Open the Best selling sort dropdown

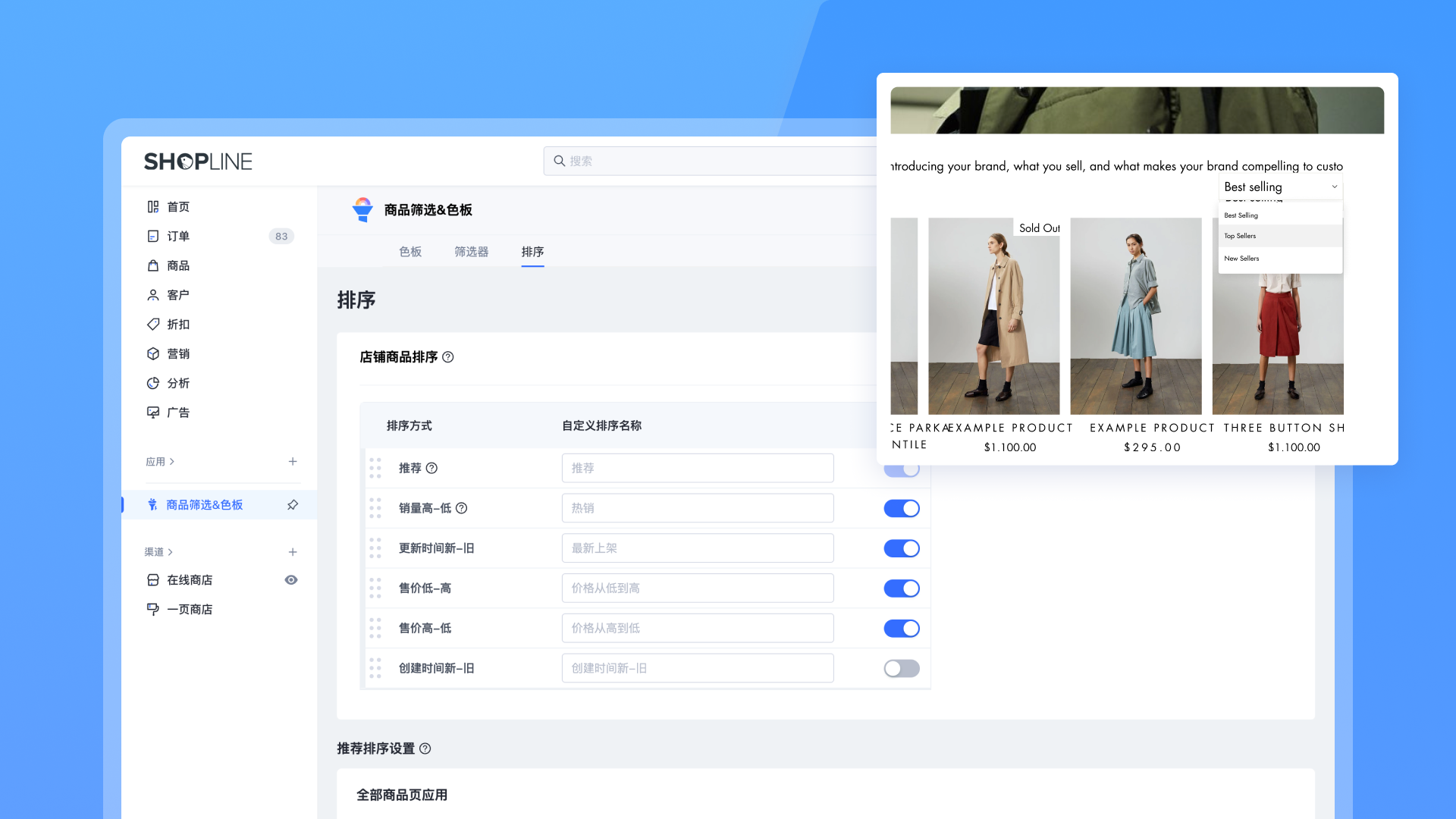(x=1280, y=187)
